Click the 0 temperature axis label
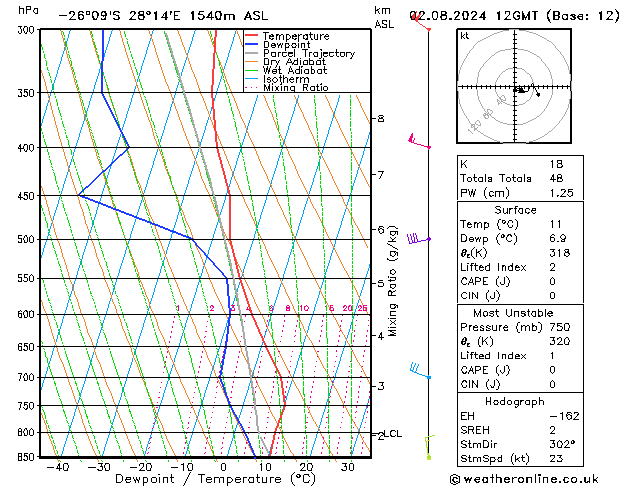629x486 pixels. pos(223,467)
